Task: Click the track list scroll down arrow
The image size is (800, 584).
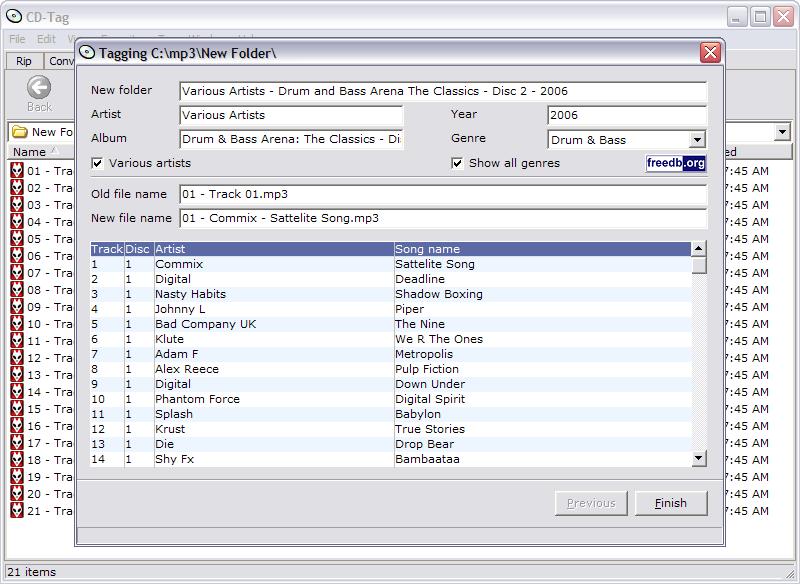Action: coord(699,458)
